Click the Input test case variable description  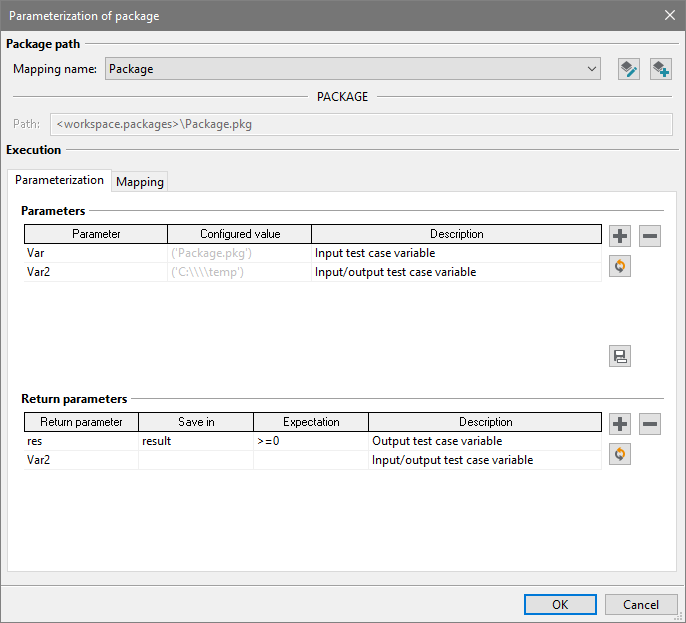[x=456, y=253]
